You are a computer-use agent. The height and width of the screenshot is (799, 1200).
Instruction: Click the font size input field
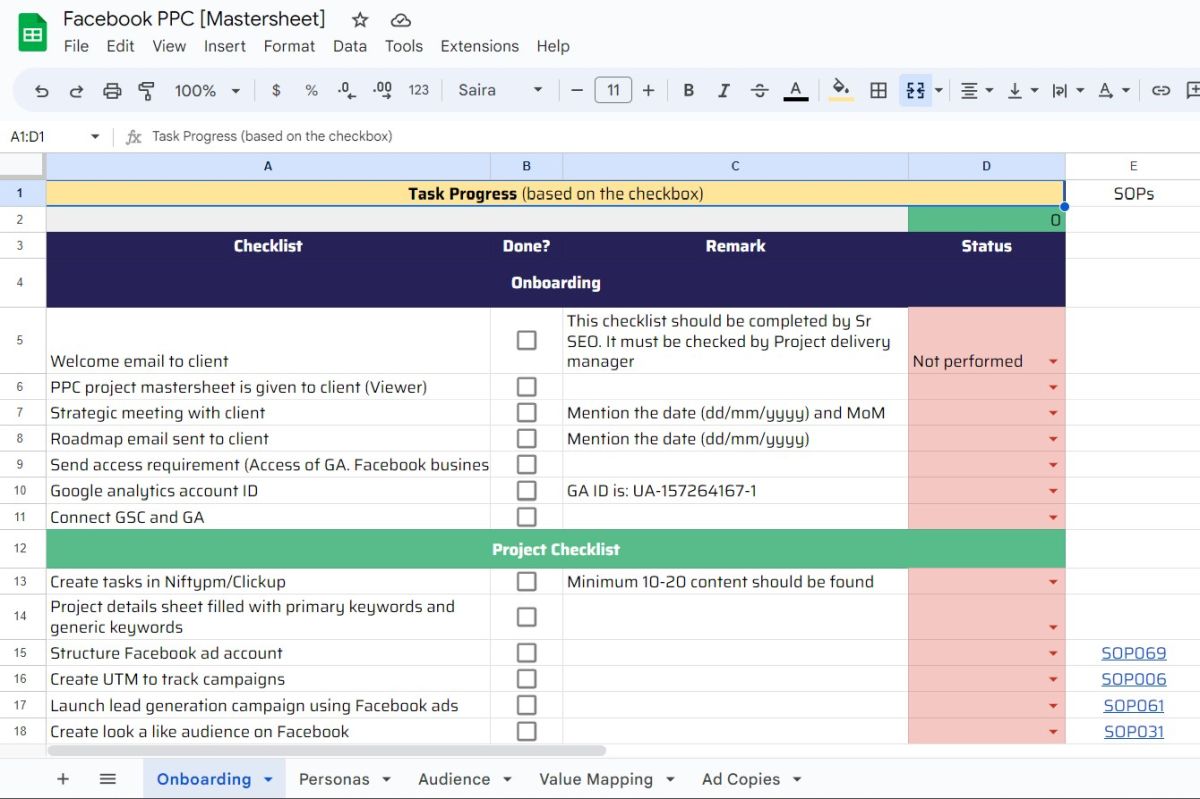point(613,90)
